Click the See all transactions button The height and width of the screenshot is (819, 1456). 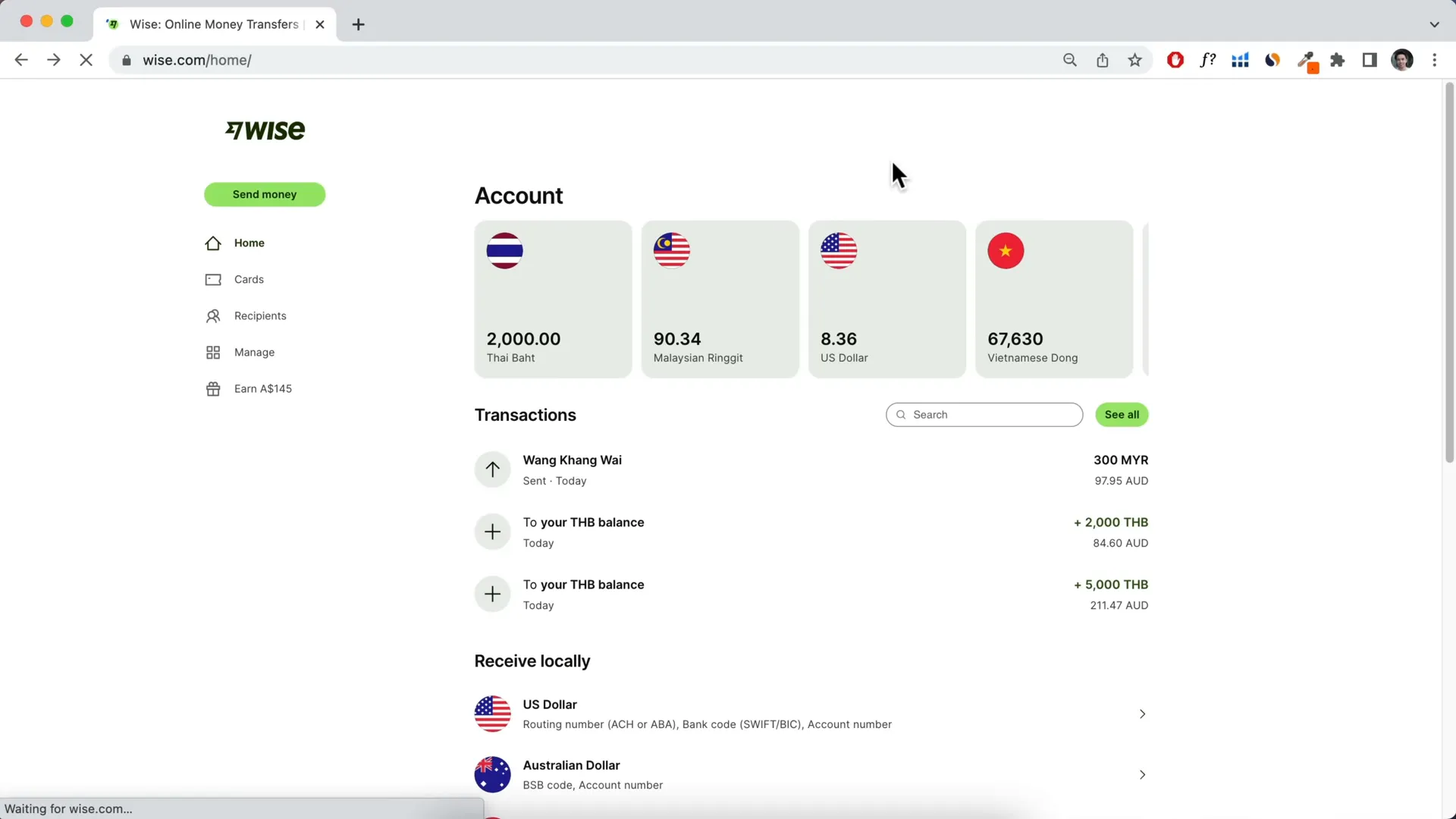pos(1121,414)
